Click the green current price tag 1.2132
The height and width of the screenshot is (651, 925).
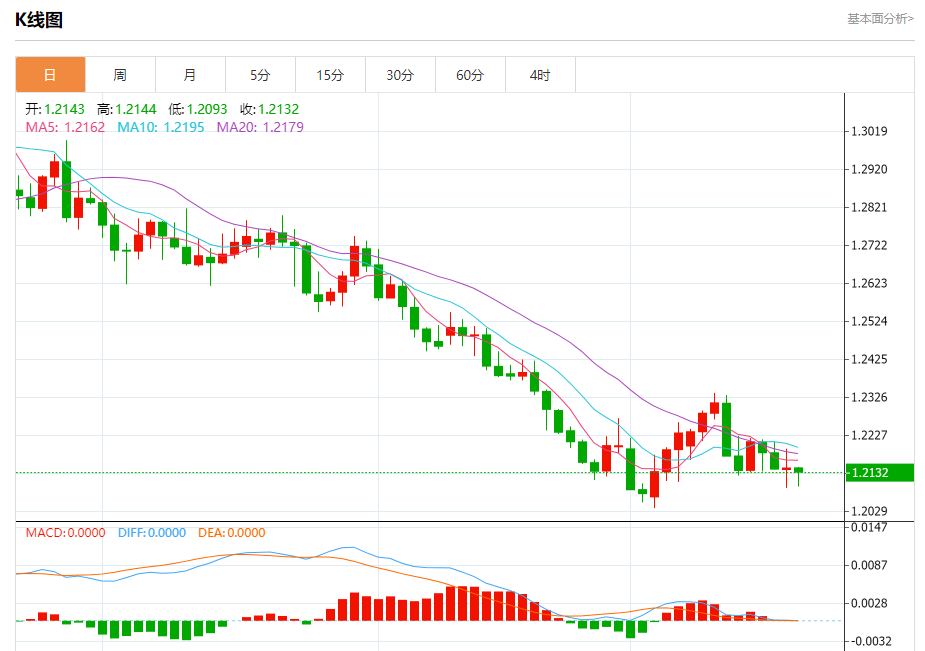pyautogui.click(x=880, y=472)
